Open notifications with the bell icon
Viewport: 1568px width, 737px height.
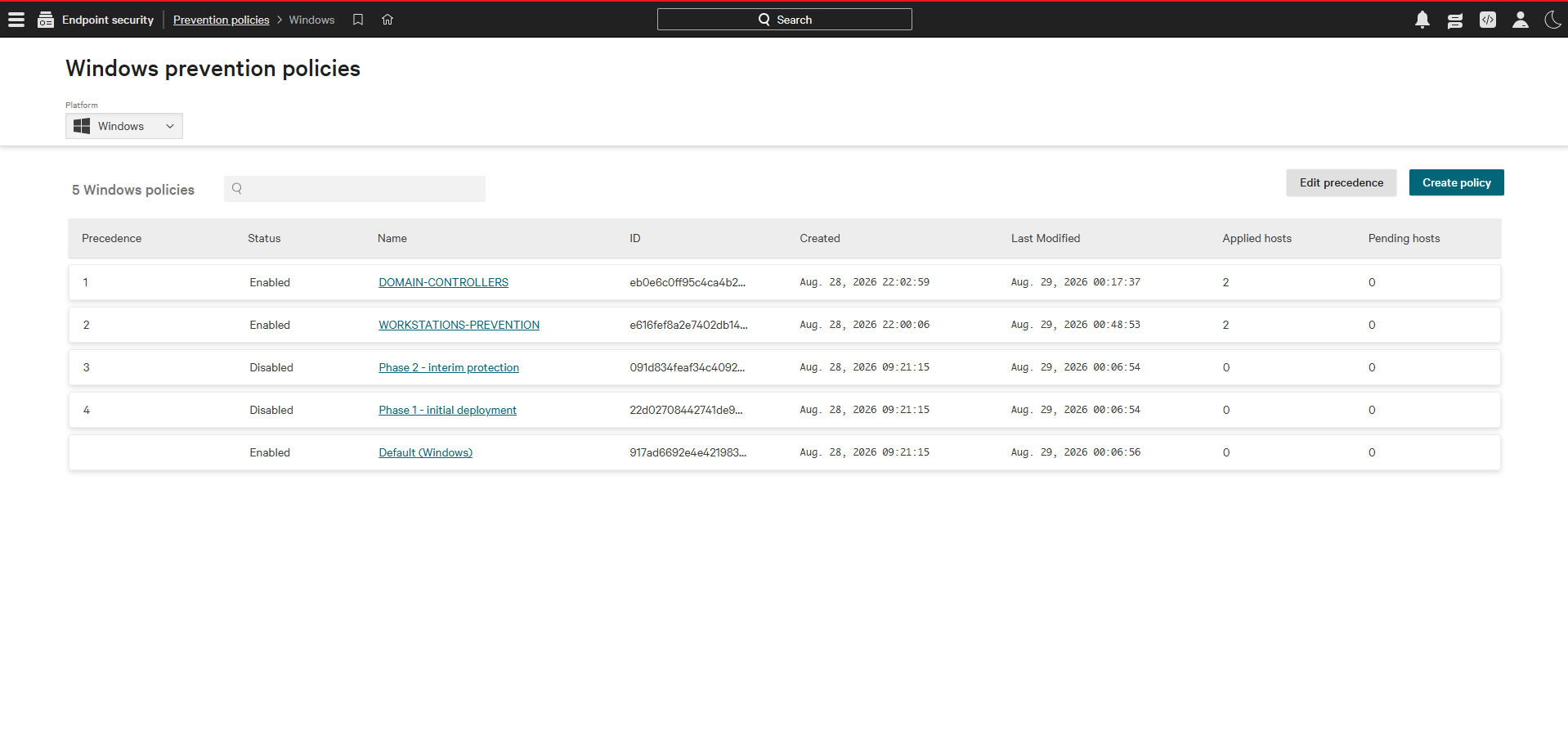tap(1422, 20)
